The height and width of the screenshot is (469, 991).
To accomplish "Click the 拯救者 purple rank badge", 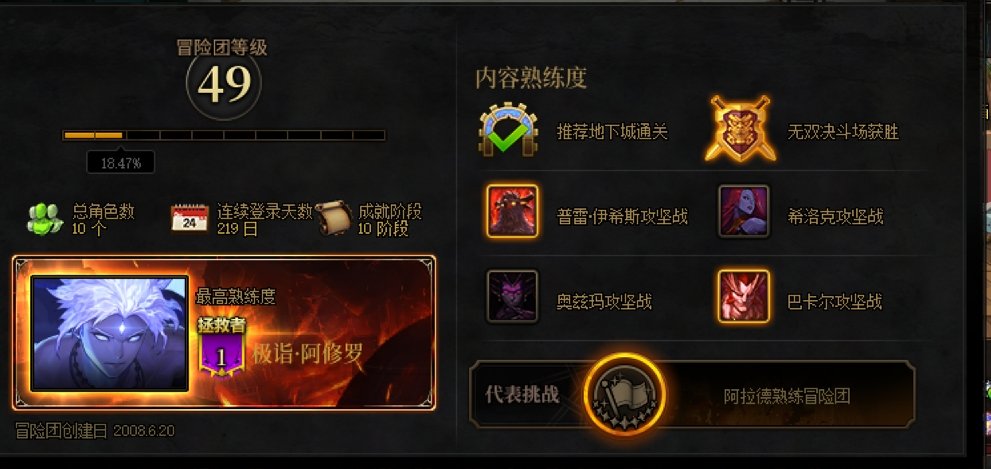I will (221, 347).
